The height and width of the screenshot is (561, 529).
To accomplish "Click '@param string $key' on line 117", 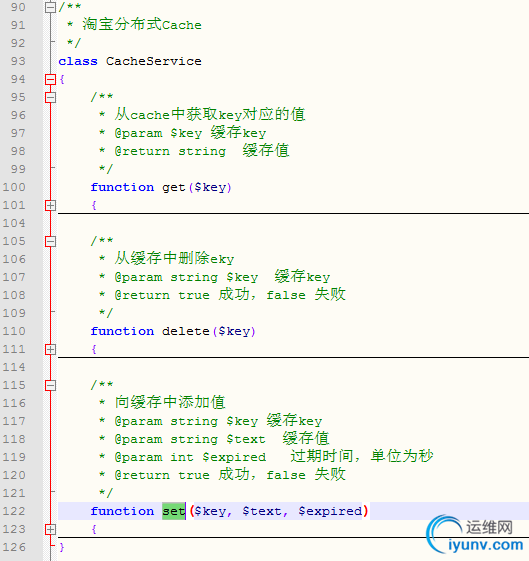I will click(x=186, y=421).
